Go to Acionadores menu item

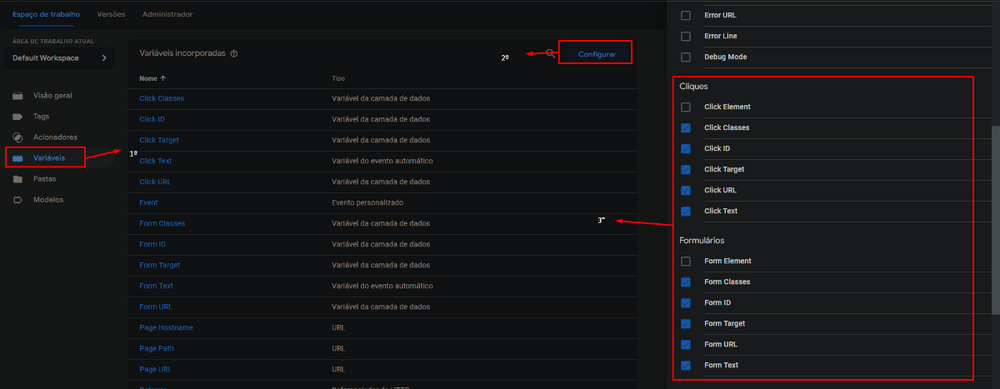pyautogui.click(x=55, y=137)
